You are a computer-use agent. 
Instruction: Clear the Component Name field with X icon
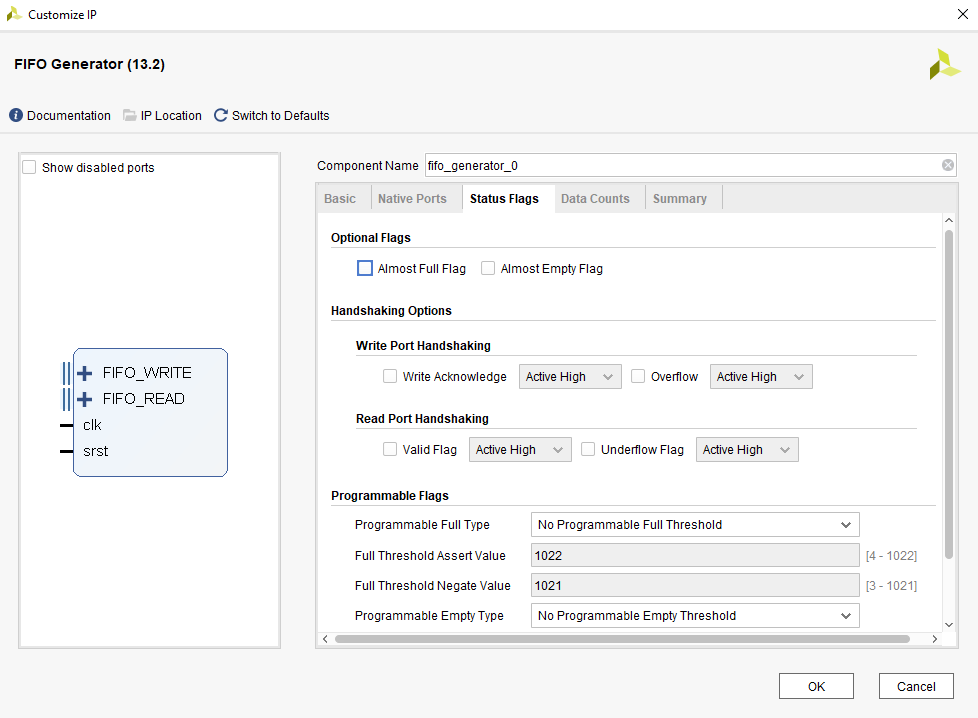tap(947, 166)
